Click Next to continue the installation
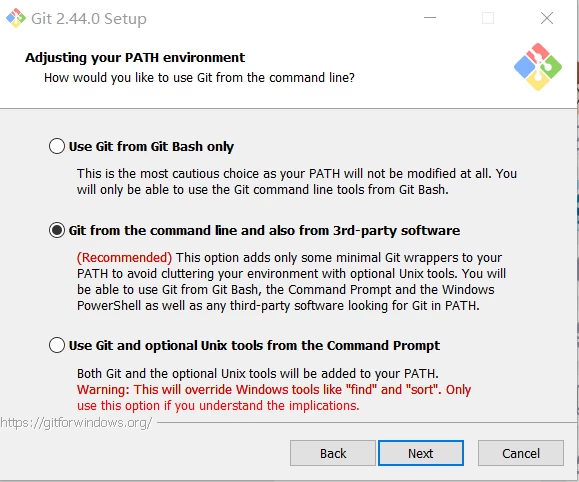The width and height of the screenshot is (579, 482). (421, 453)
